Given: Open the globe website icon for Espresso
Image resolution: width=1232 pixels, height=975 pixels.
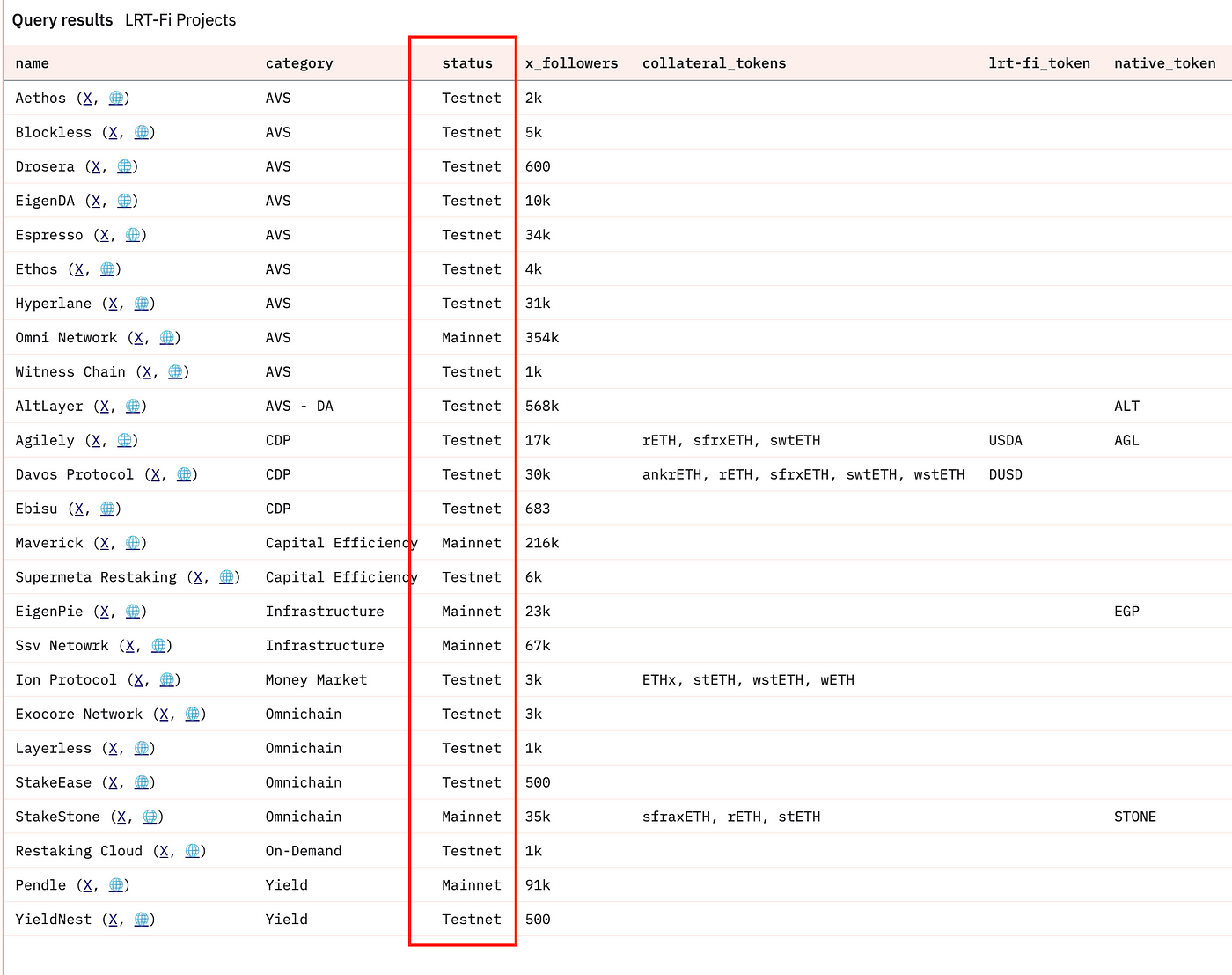Looking at the screenshot, I should (133, 235).
